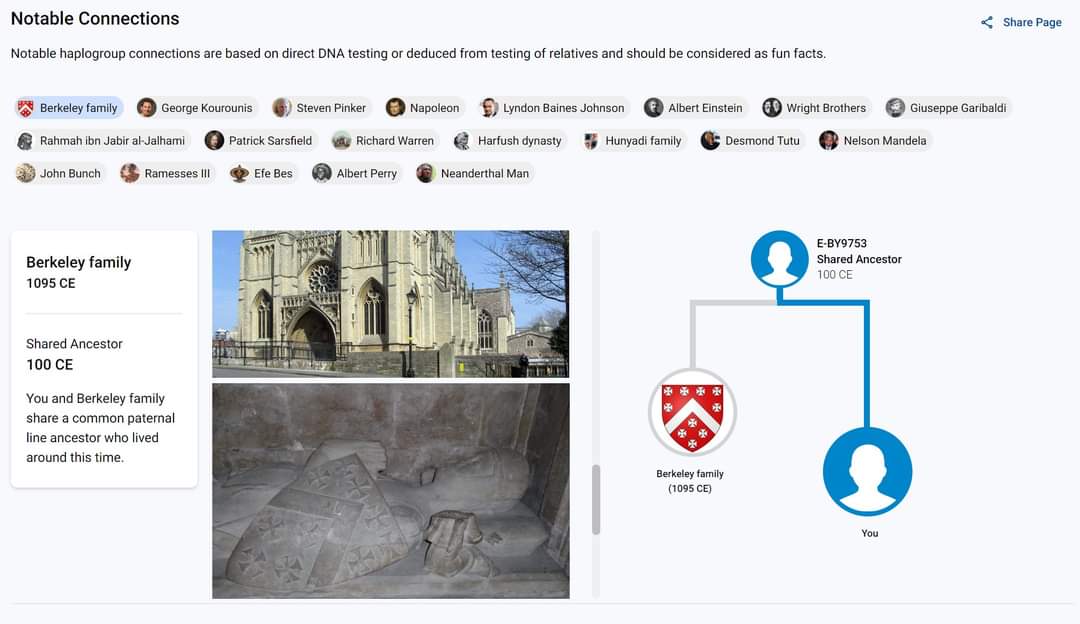Open the Nelson Mandela connection
The image size is (1080, 624).
pyautogui.click(x=874, y=141)
